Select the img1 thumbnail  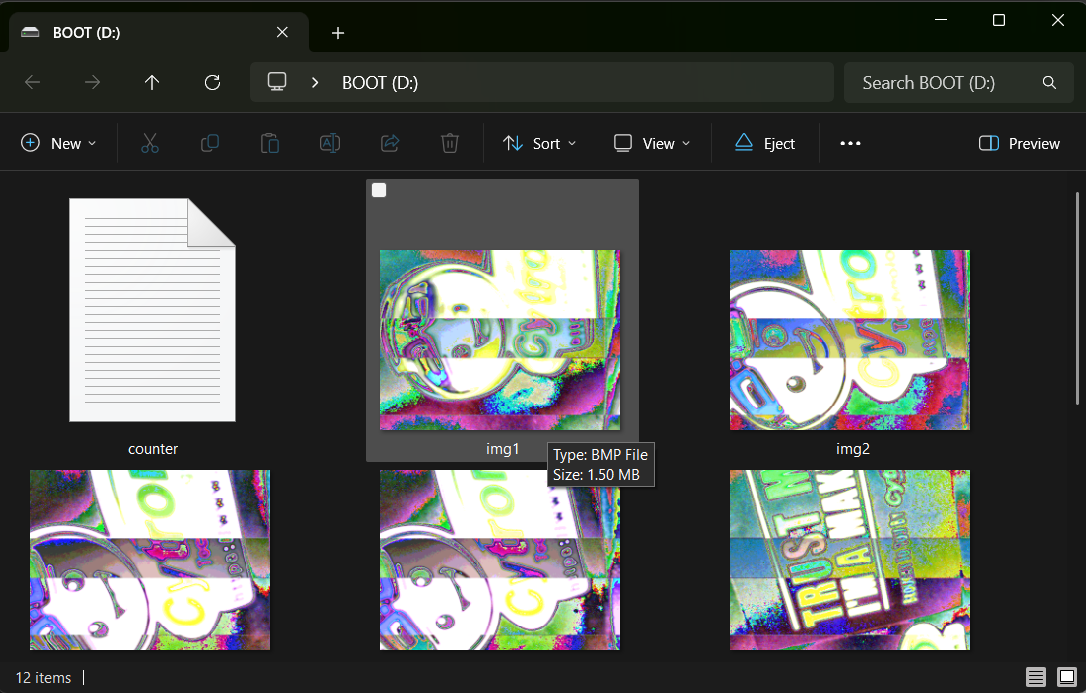(x=500, y=339)
